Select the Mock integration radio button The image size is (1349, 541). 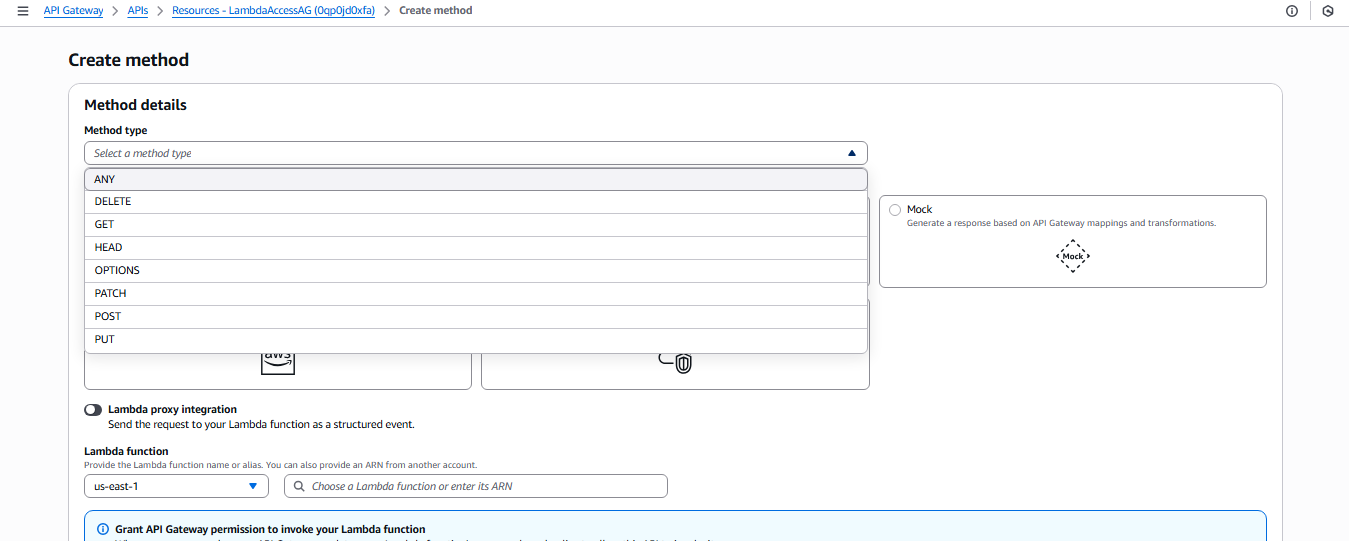click(x=894, y=210)
